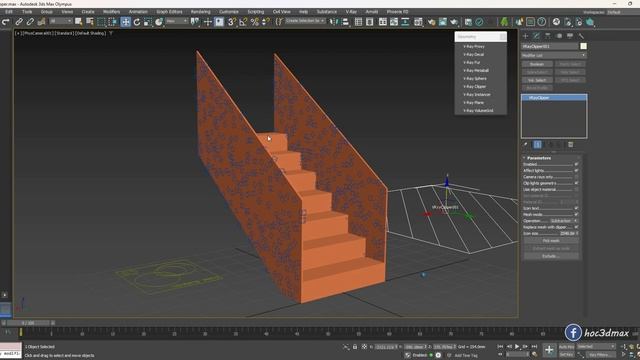Screen dimensions: 640x360
Task: Click the Mirror tool icon
Action: 334,22
